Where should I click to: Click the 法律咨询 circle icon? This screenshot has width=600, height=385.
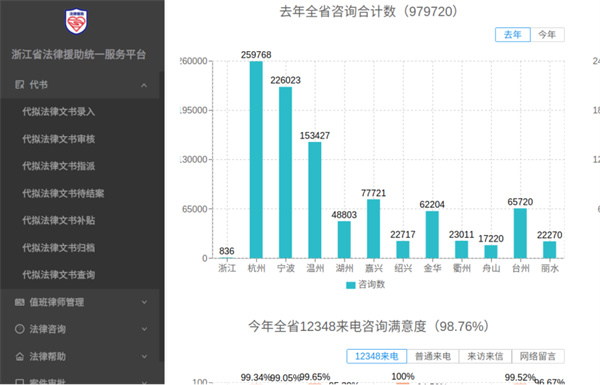[20, 329]
